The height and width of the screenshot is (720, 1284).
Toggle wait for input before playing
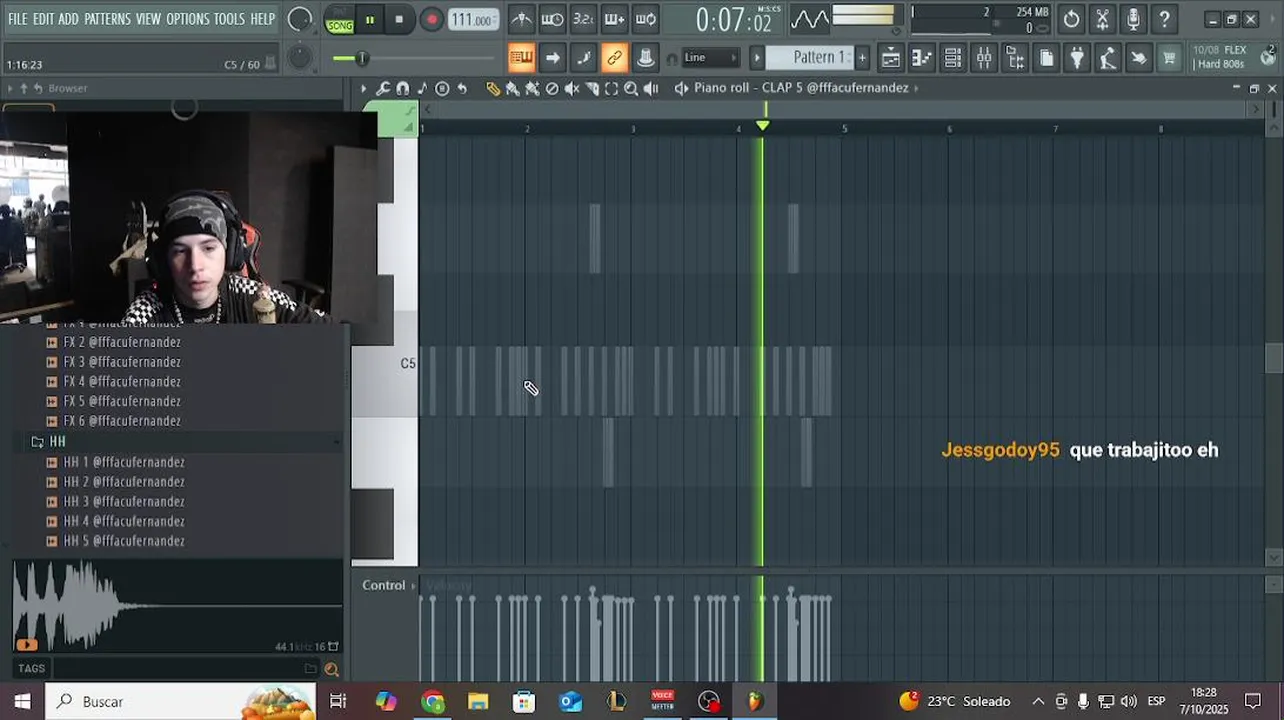coord(552,19)
